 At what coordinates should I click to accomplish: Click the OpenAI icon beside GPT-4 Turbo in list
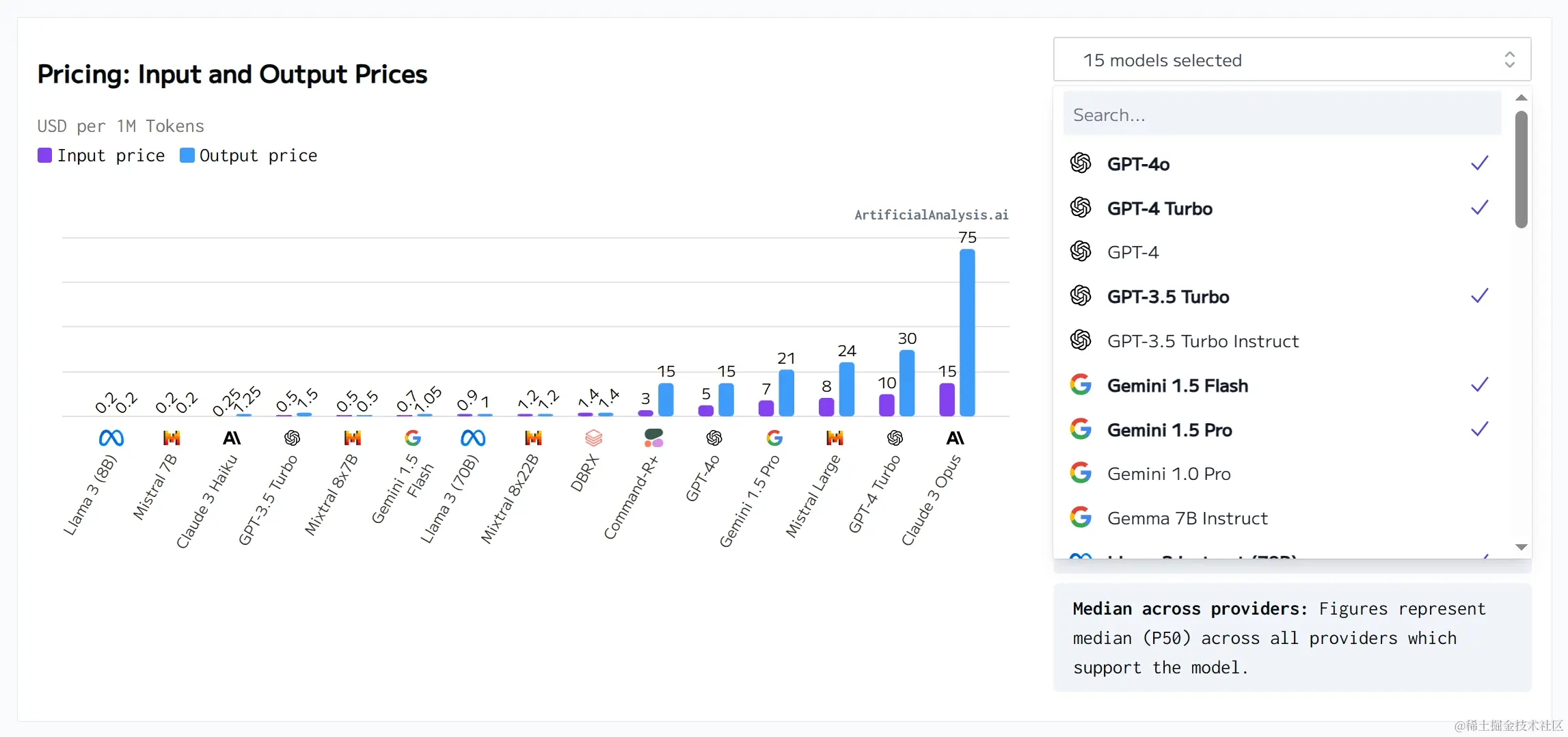pyautogui.click(x=1081, y=207)
